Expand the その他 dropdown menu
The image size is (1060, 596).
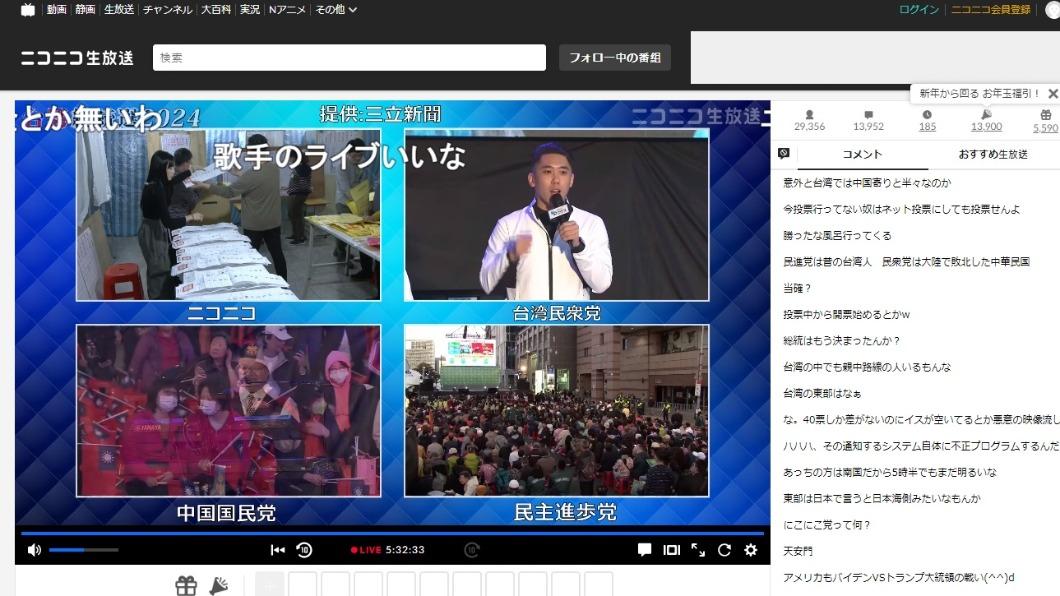coord(336,9)
